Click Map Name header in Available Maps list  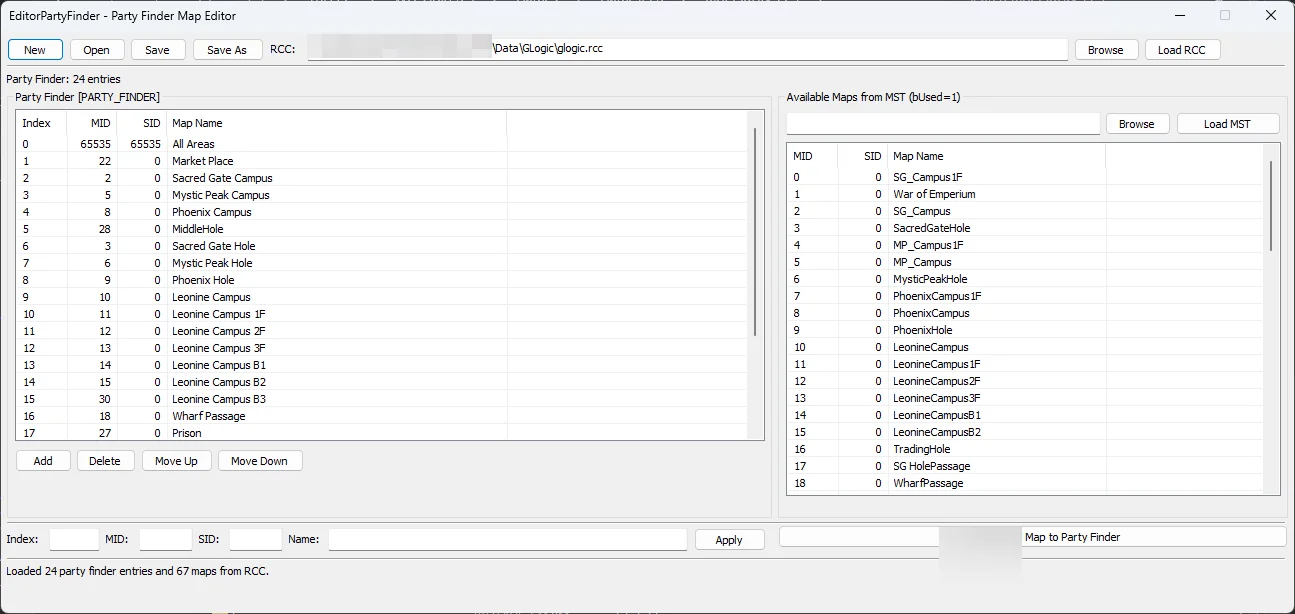point(996,156)
